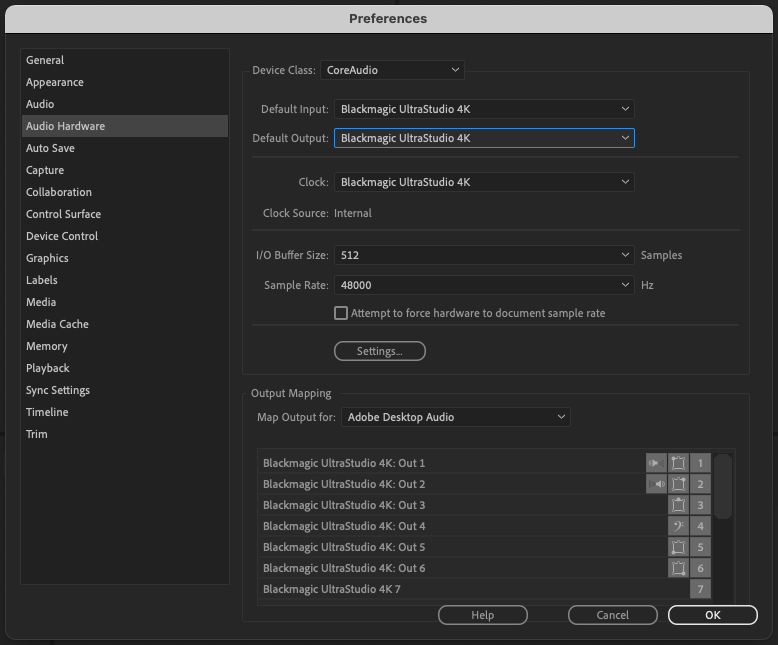Click channel number 4 box
Image resolution: width=778 pixels, height=645 pixels.
[700, 526]
